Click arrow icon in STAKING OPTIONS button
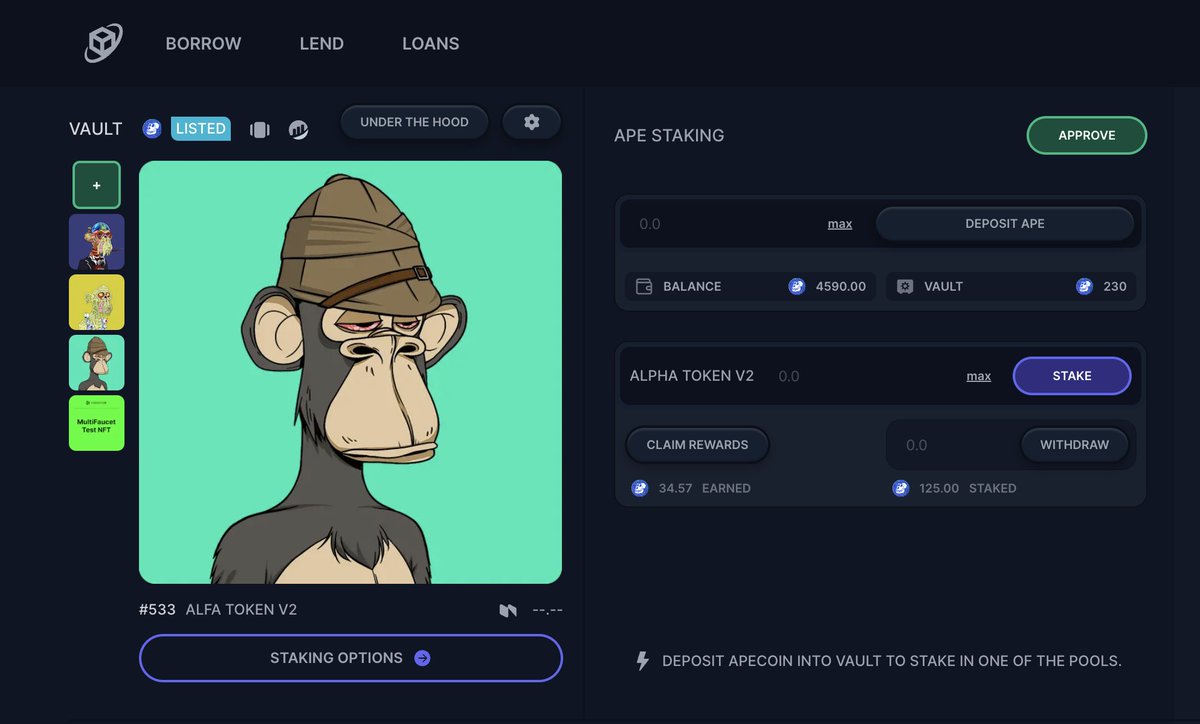 (x=422, y=658)
